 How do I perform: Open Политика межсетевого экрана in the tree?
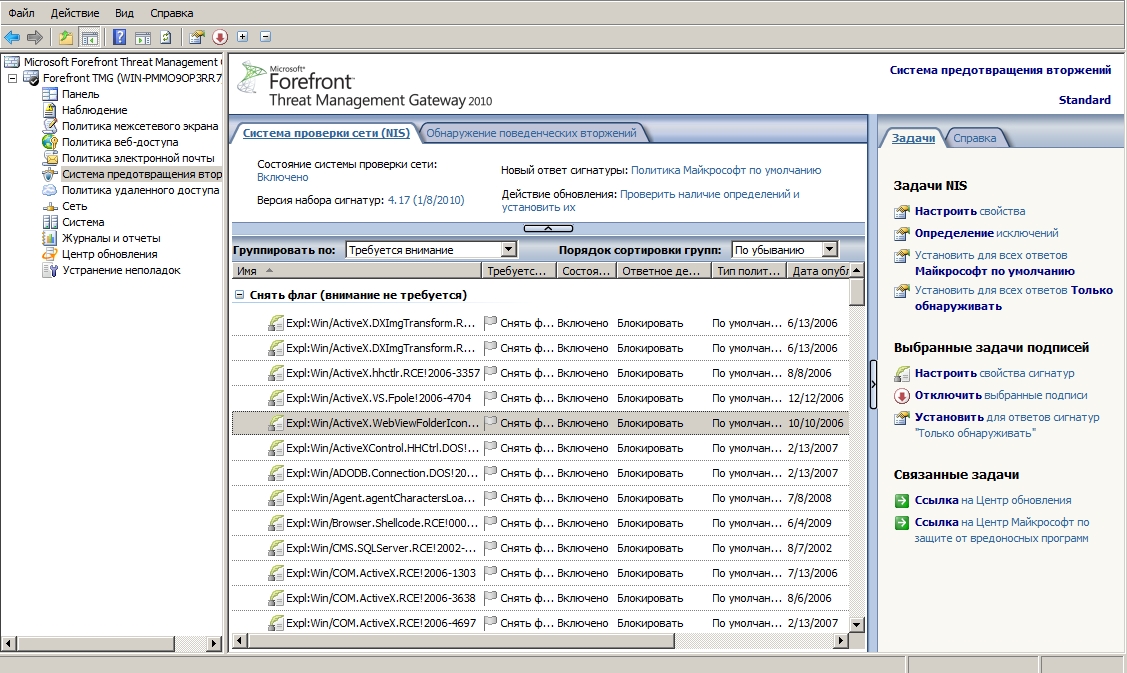click(x=139, y=126)
